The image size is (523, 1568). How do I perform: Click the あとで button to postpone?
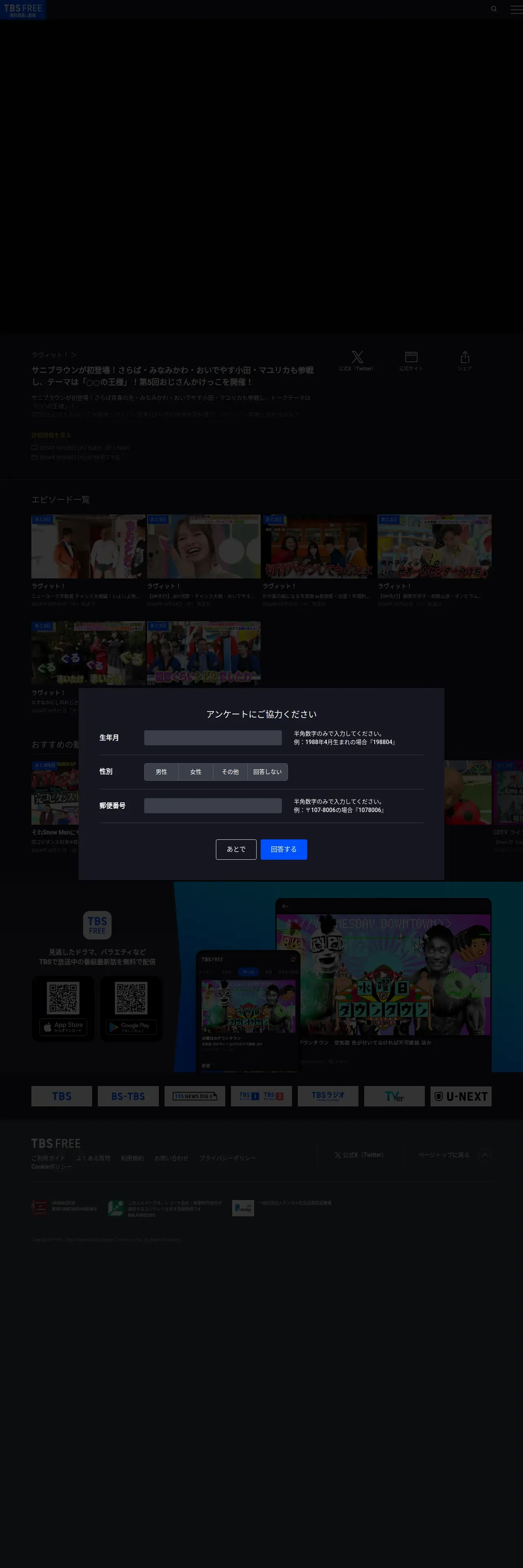[236, 849]
